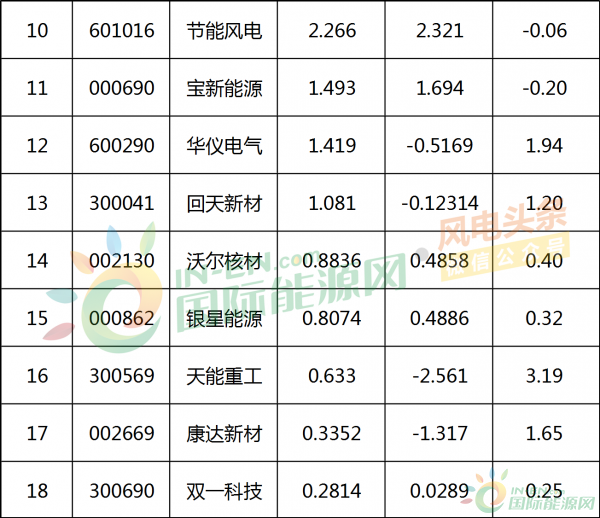Viewport: 600px width, 518px height.
Task: Select company name 银星能源
Action: (x=224, y=318)
